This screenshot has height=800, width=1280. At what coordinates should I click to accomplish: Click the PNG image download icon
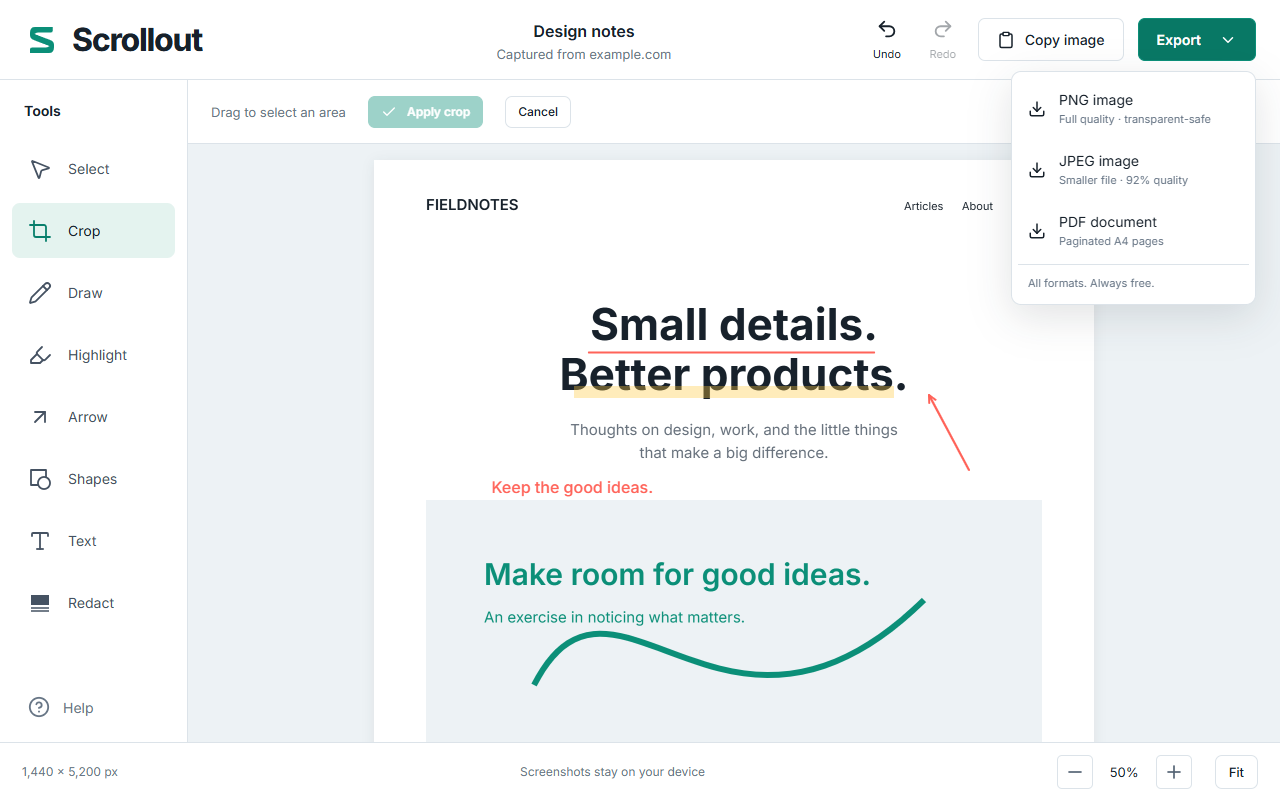(x=1037, y=109)
